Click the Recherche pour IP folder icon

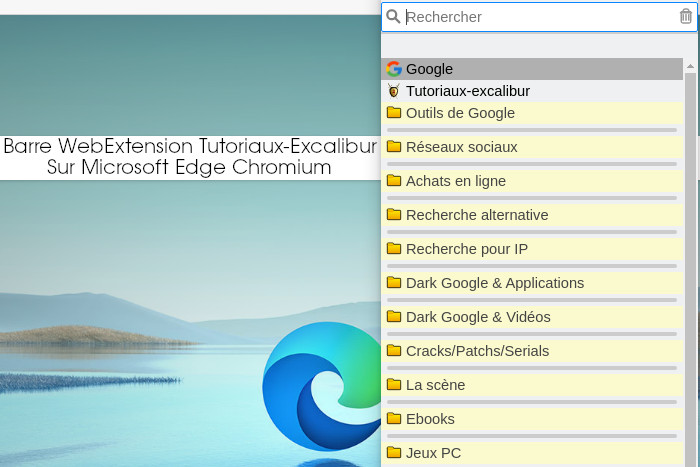pos(394,248)
